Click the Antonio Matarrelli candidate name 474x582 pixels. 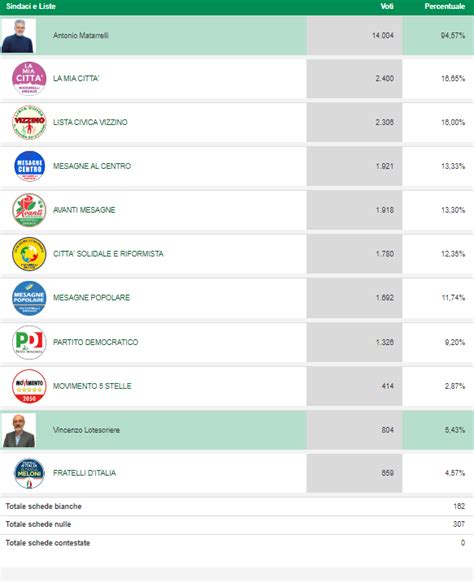click(81, 36)
